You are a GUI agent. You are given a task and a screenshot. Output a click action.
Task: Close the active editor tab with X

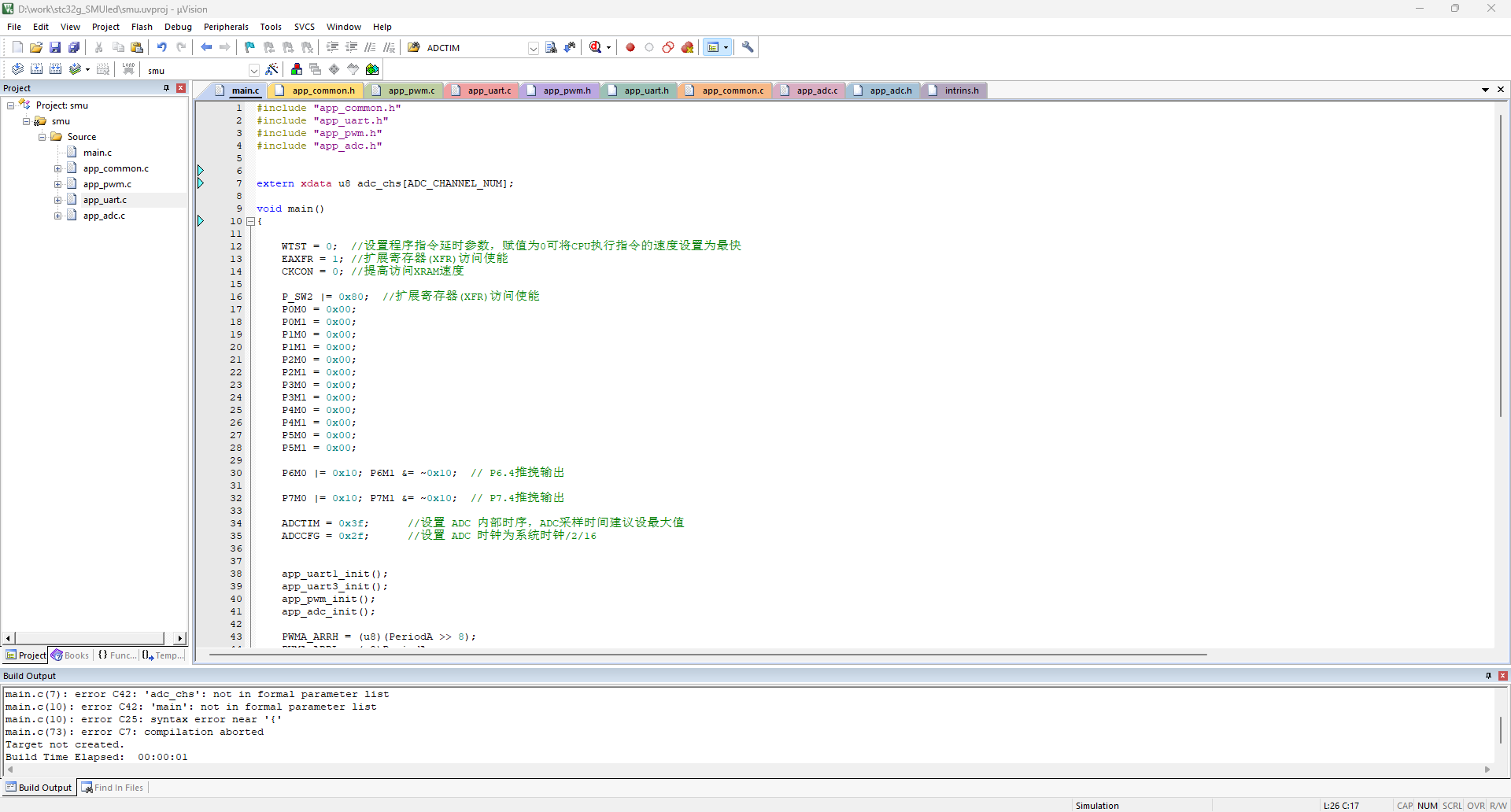(1501, 90)
